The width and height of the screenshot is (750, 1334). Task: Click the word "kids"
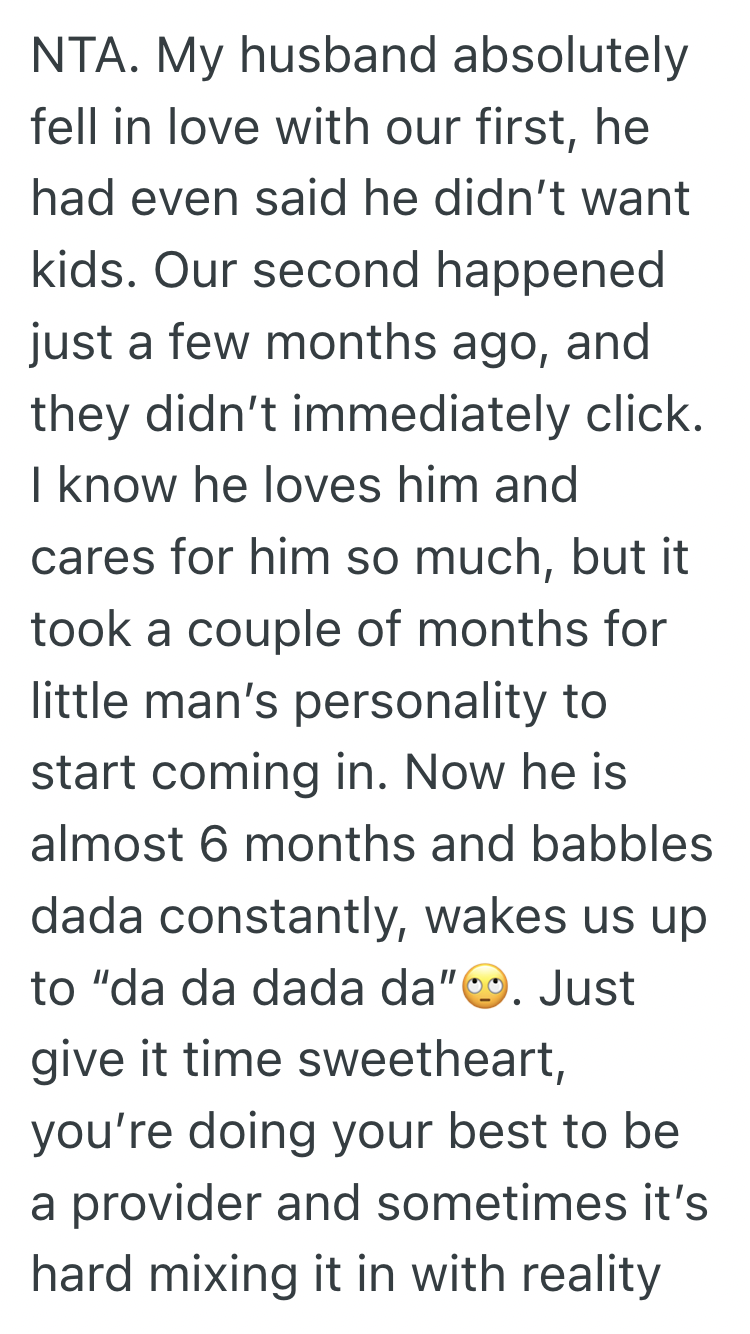pos(75,272)
